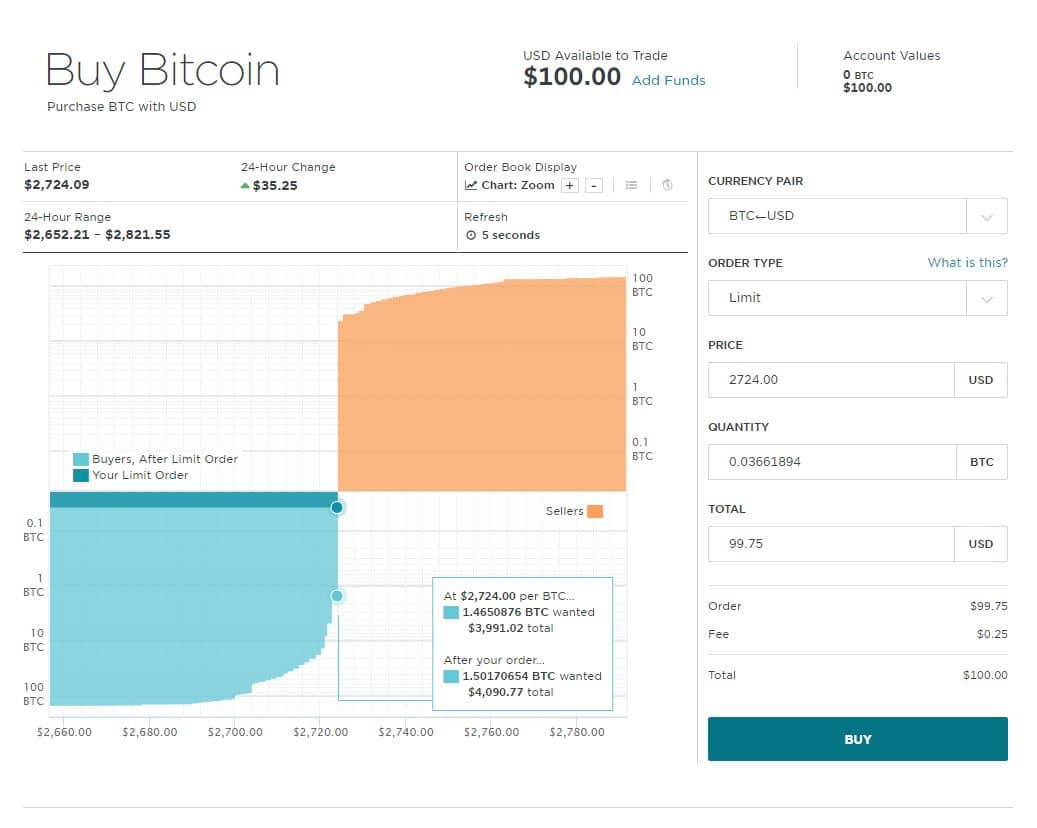This screenshot has width=1037, height=828.
Task: Select the USD Available to Trade header
Action: click(x=595, y=55)
